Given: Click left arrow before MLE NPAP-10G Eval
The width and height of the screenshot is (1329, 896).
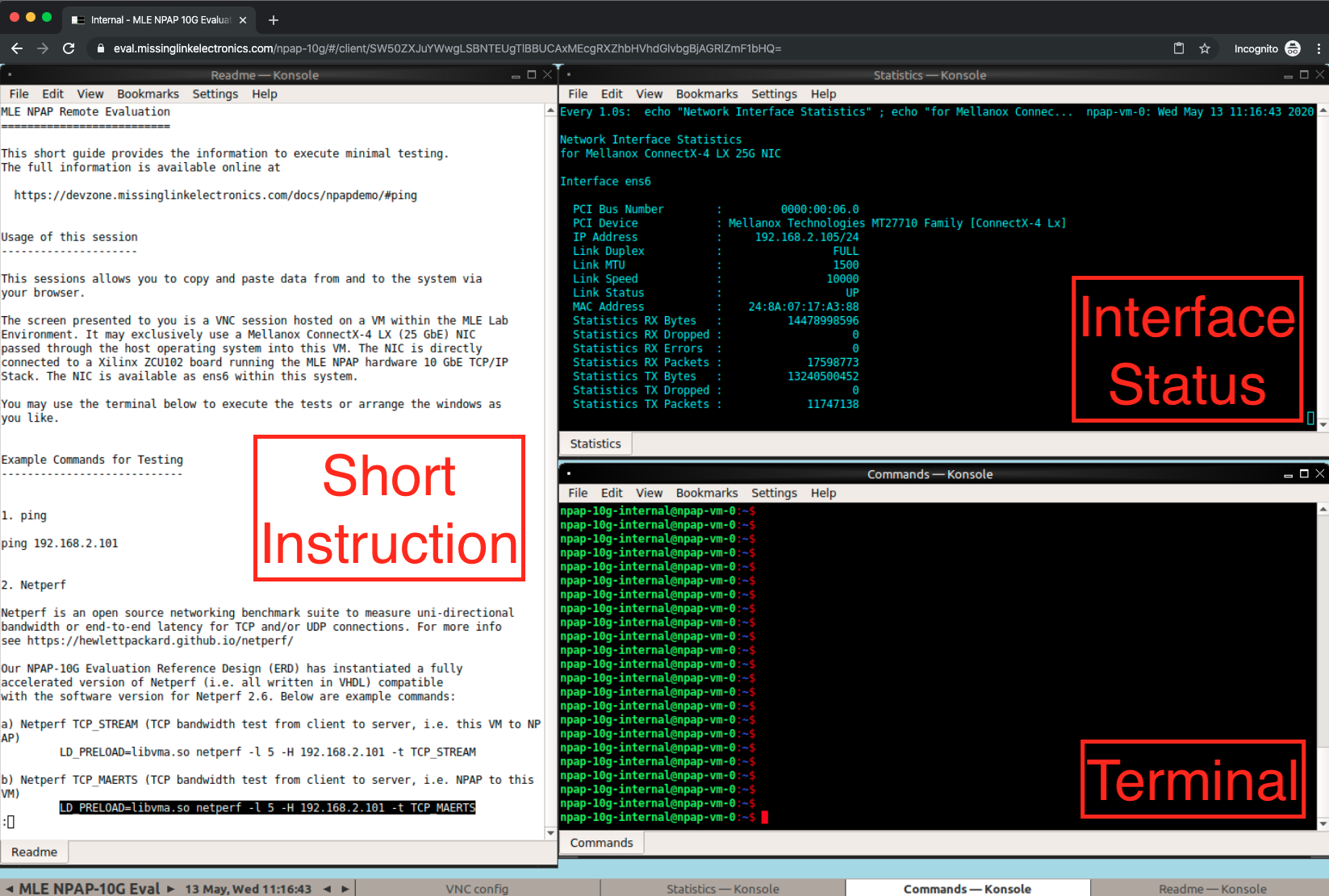Looking at the screenshot, I should (x=9, y=889).
